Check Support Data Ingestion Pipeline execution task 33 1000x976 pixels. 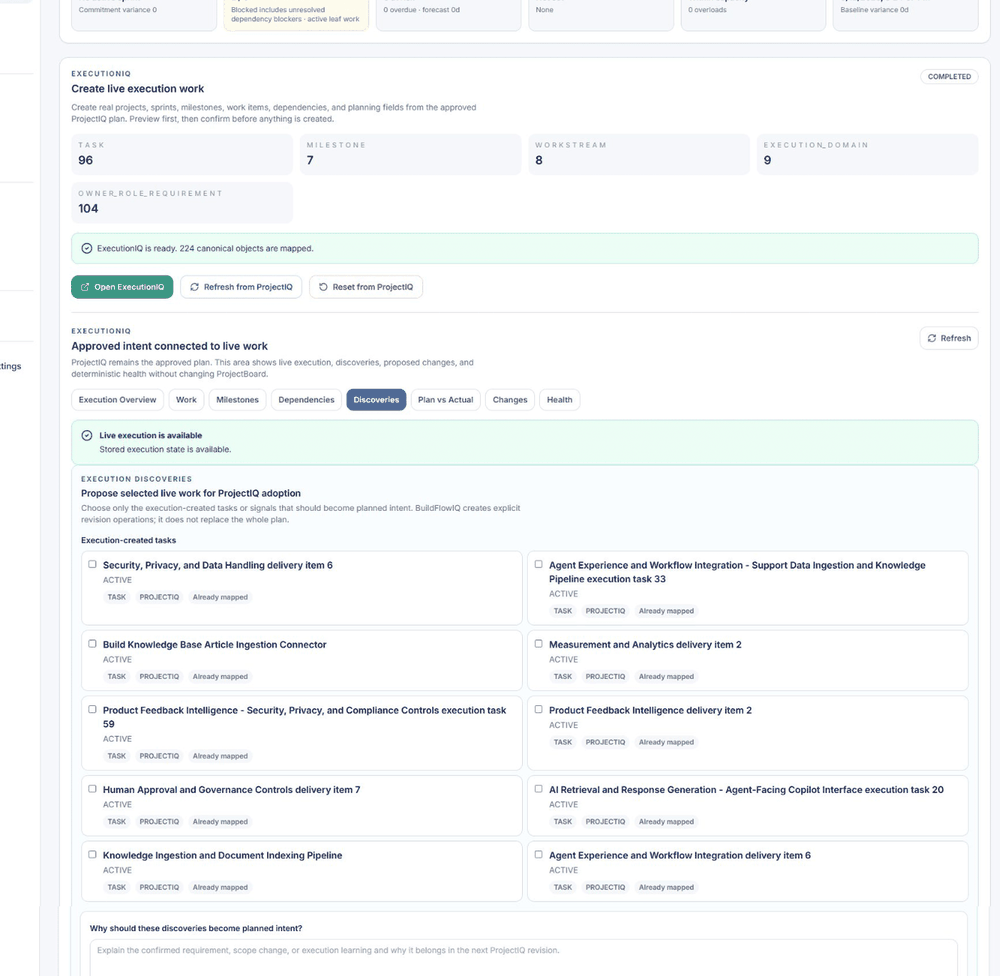(x=539, y=564)
